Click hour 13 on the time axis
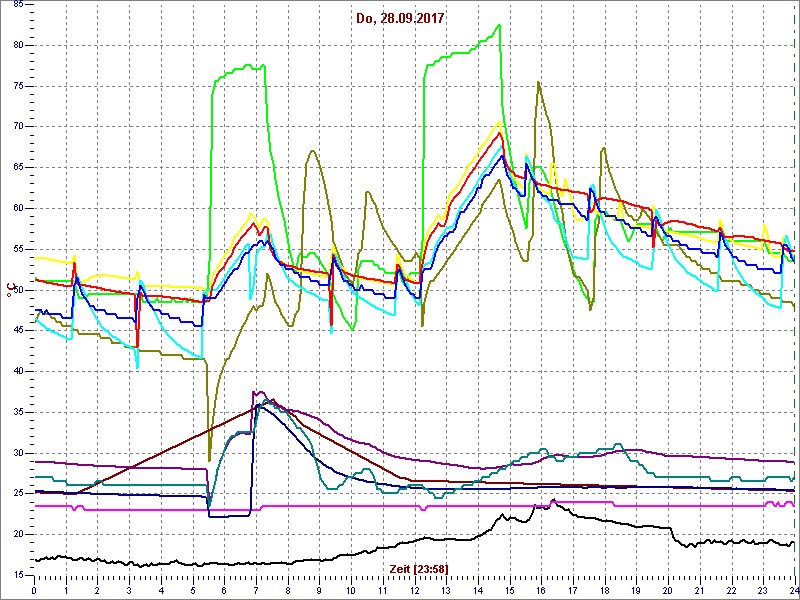800x600 pixels. 446,590
